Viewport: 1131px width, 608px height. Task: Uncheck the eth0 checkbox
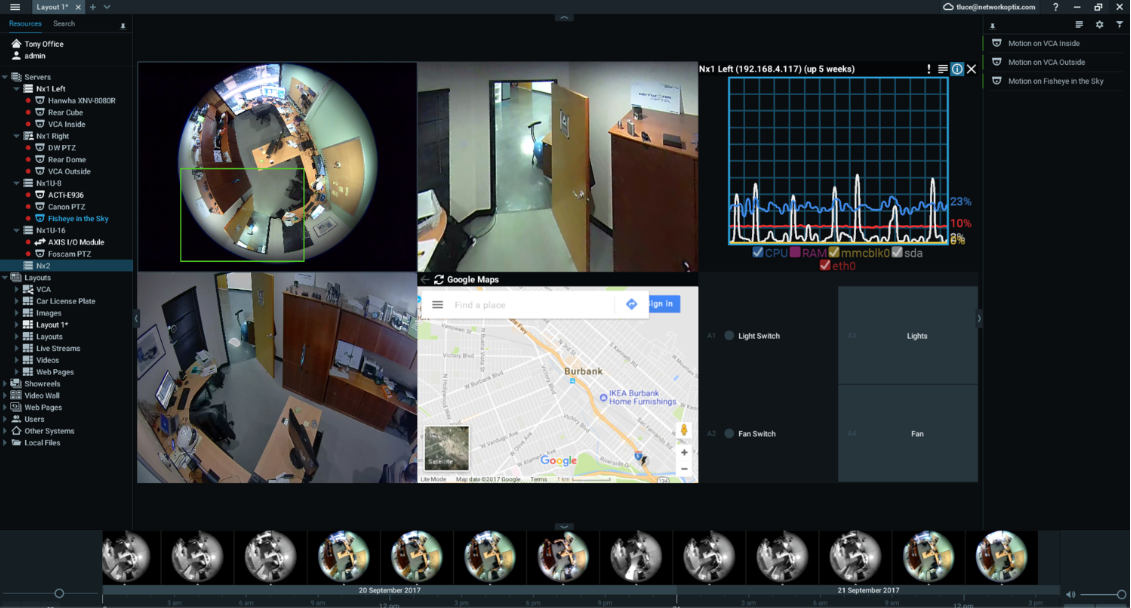tap(824, 265)
